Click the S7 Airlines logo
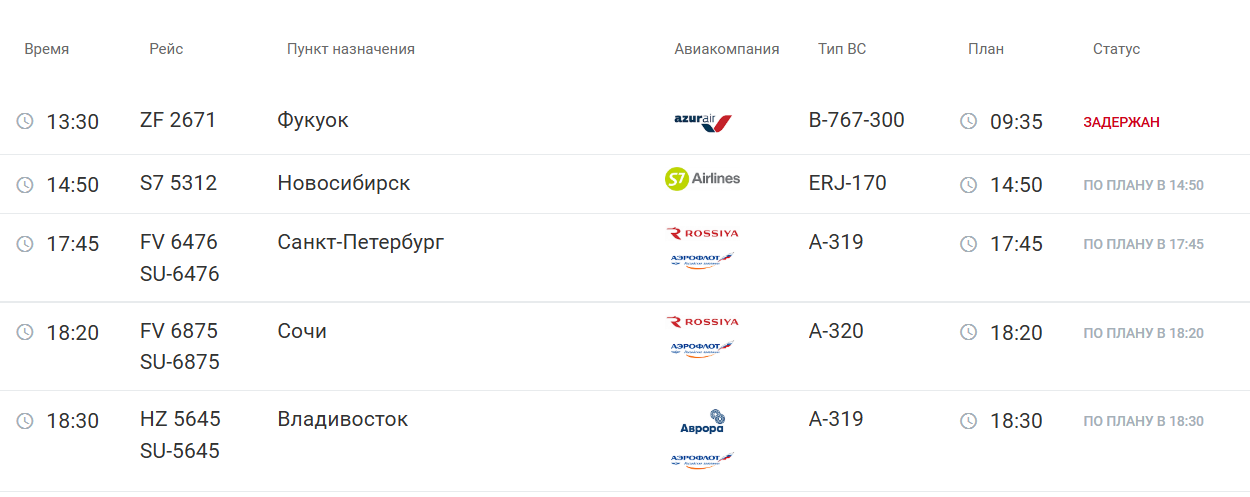 (x=702, y=179)
